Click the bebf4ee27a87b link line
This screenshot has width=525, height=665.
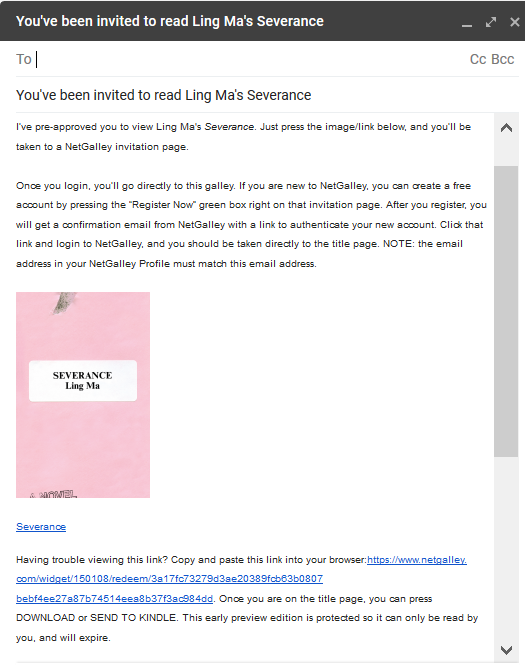[x=114, y=598]
